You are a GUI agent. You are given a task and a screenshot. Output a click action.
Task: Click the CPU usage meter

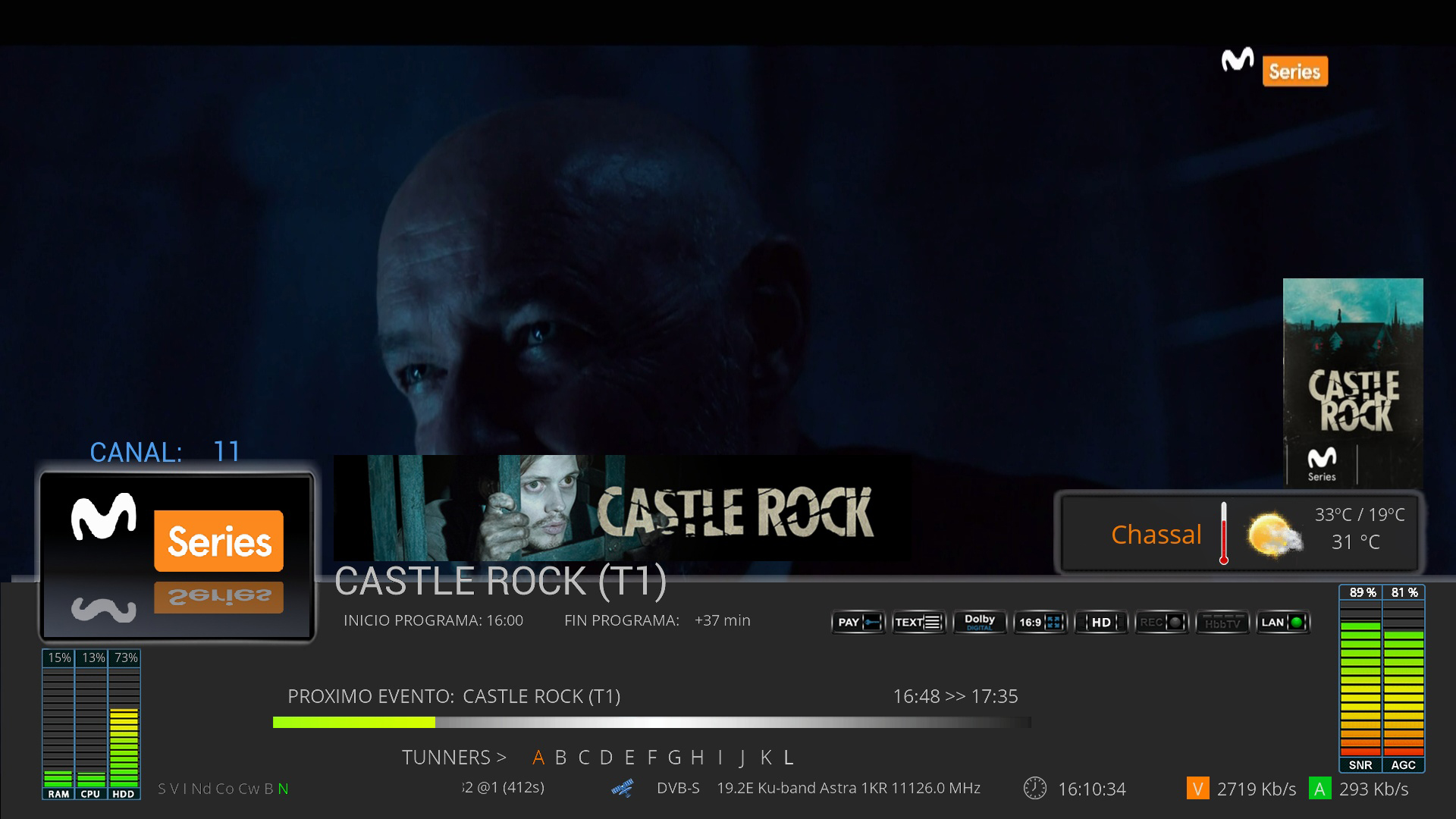pos(91,725)
